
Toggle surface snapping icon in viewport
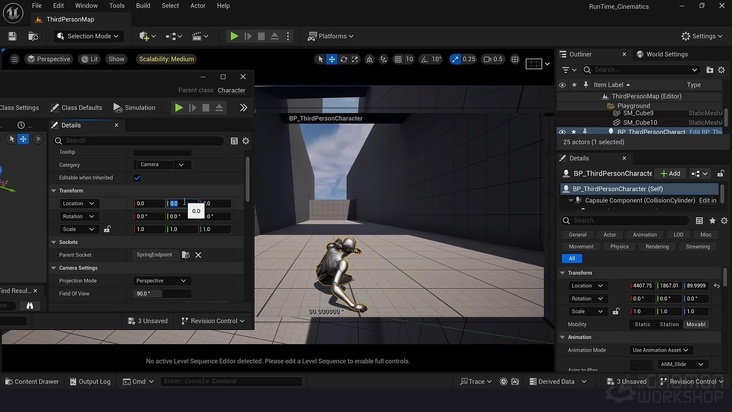click(383, 59)
